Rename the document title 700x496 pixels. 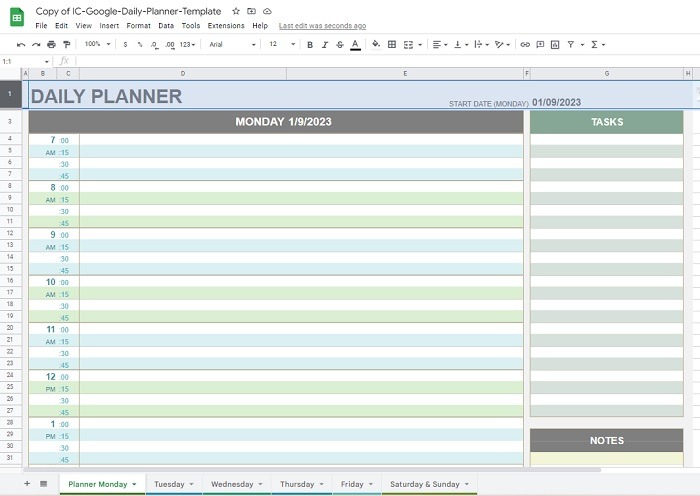pyautogui.click(x=129, y=11)
